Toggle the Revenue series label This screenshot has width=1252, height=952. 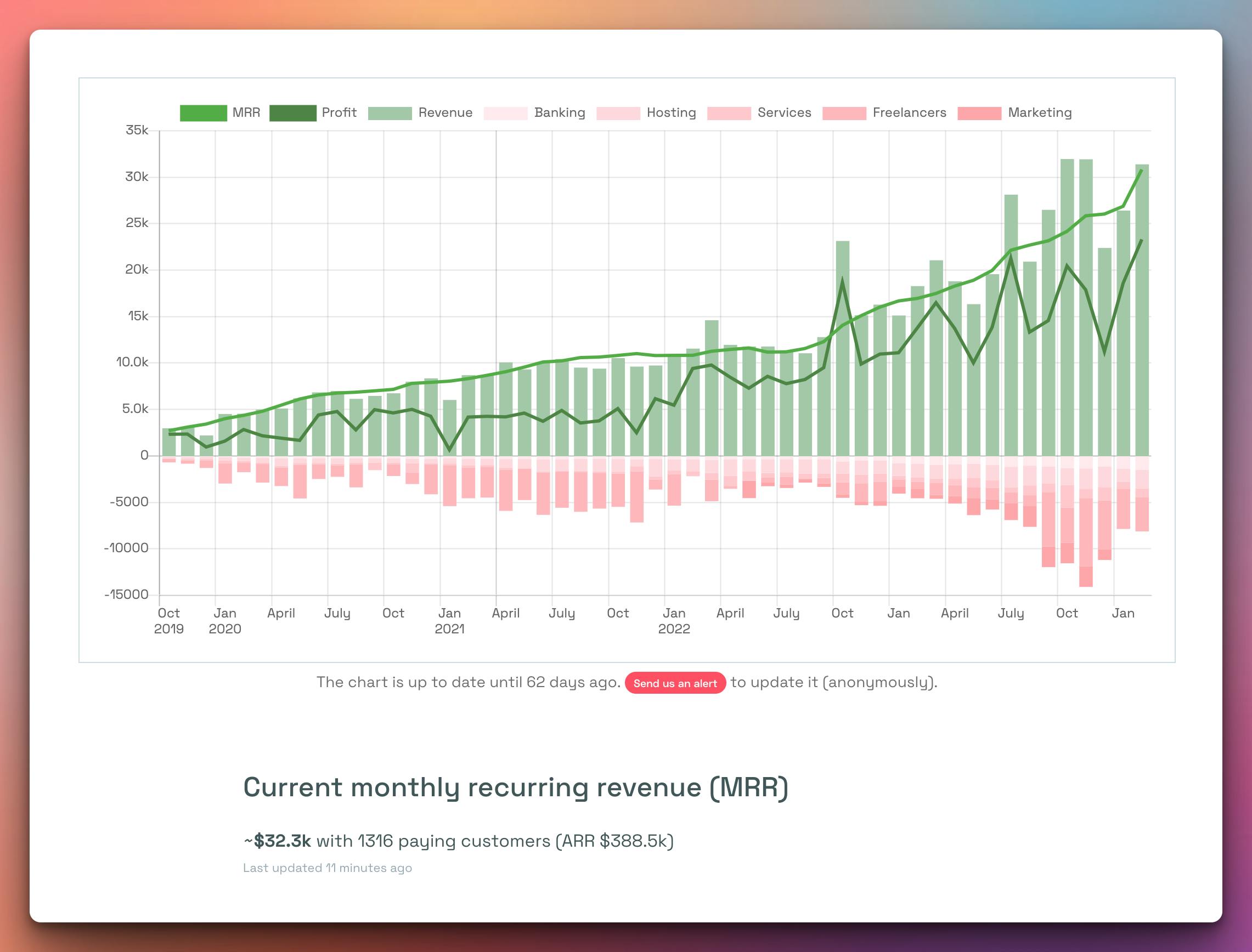(x=445, y=113)
